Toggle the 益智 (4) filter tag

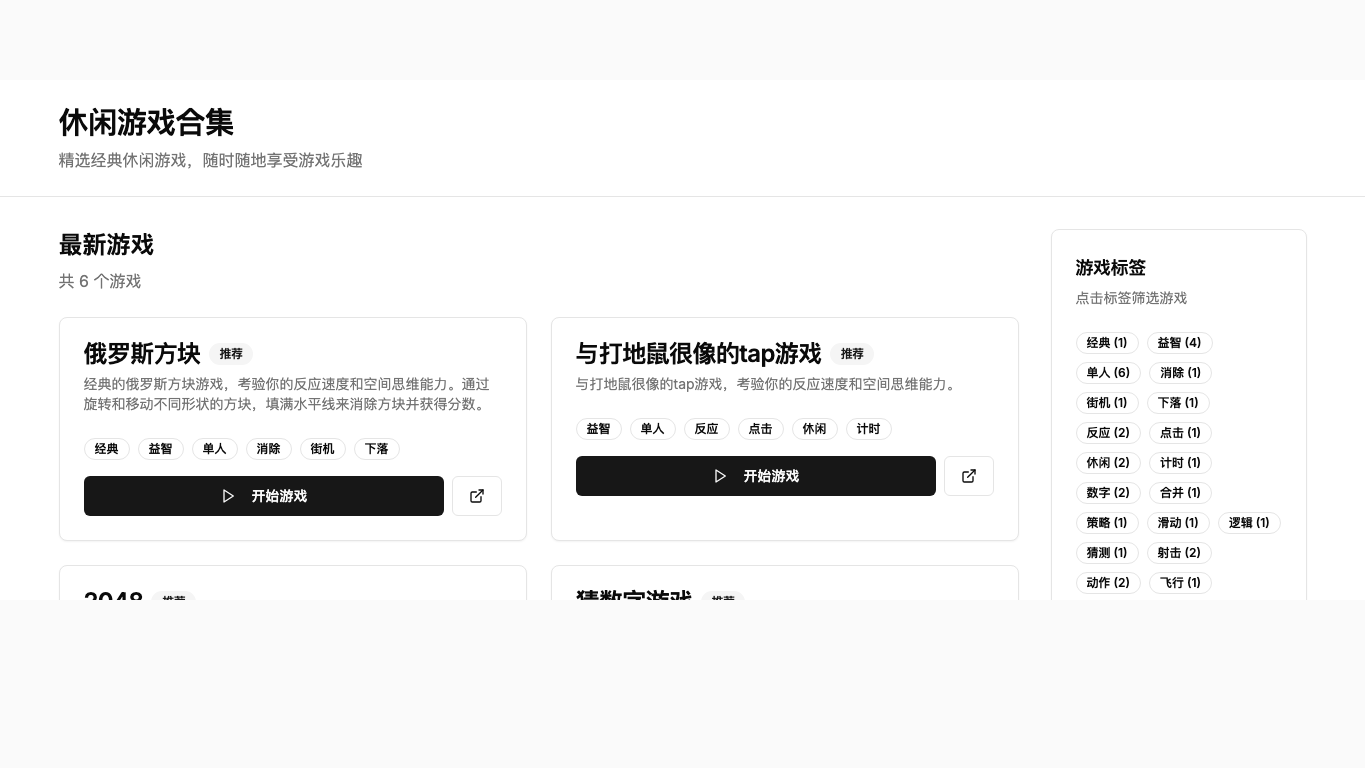click(x=1179, y=343)
